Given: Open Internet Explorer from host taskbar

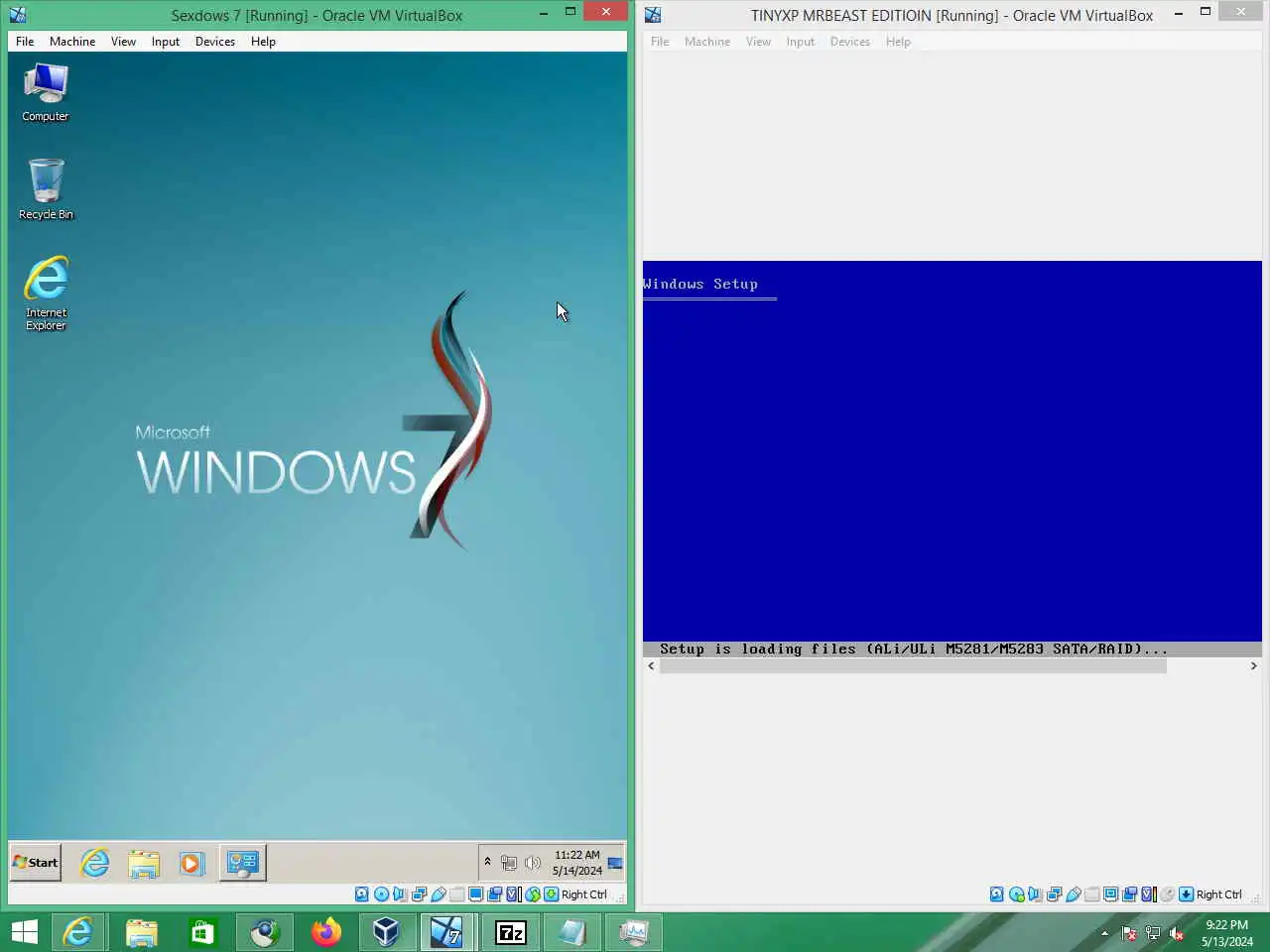Looking at the screenshot, I should [x=78, y=932].
